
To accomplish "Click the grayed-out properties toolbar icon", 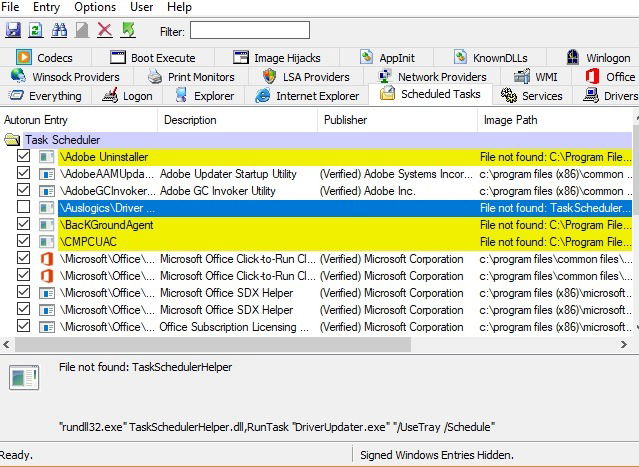I will (82, 31).
